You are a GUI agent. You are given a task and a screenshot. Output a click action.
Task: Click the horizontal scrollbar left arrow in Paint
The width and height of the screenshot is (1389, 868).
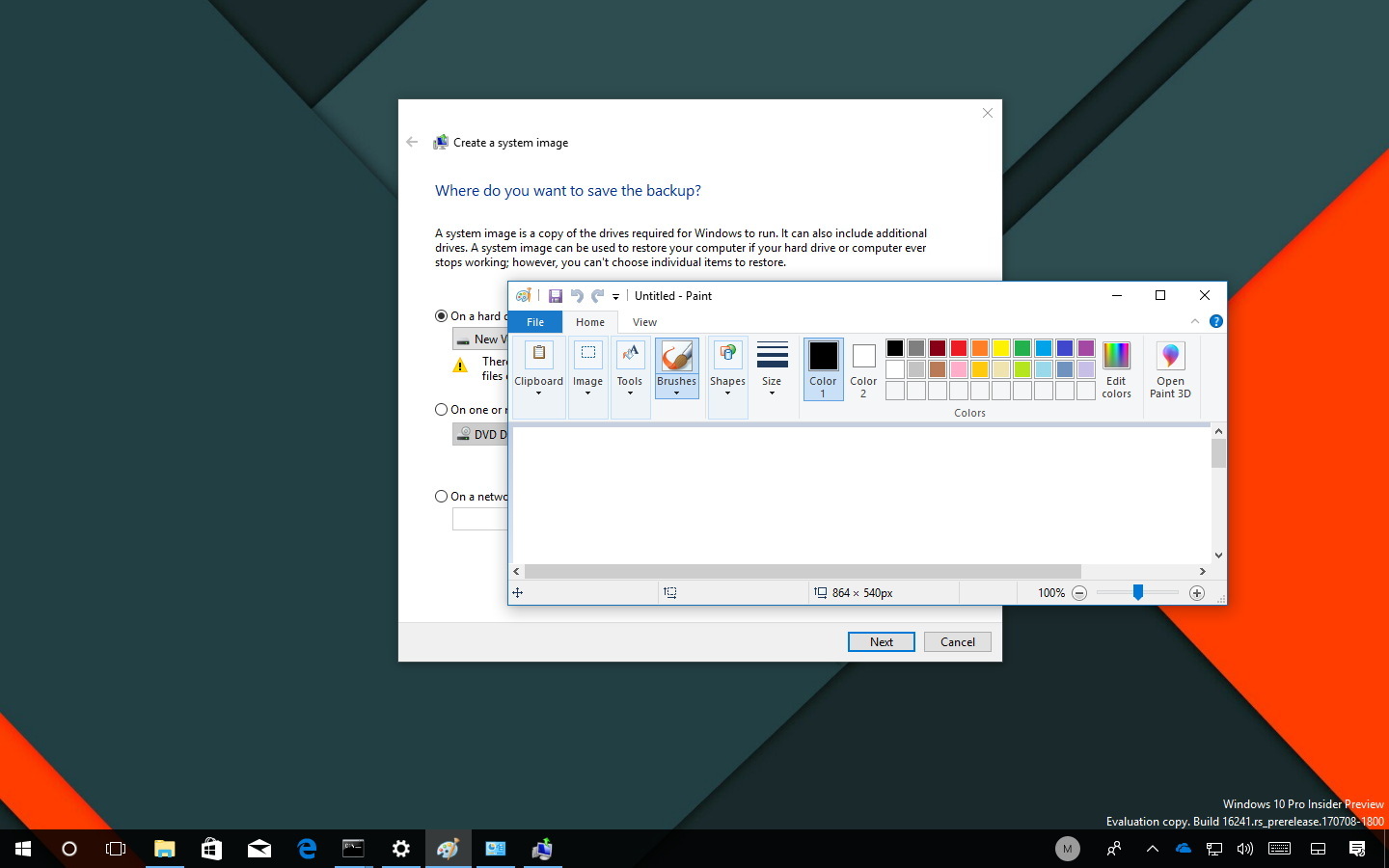click(x=517, y=571)
